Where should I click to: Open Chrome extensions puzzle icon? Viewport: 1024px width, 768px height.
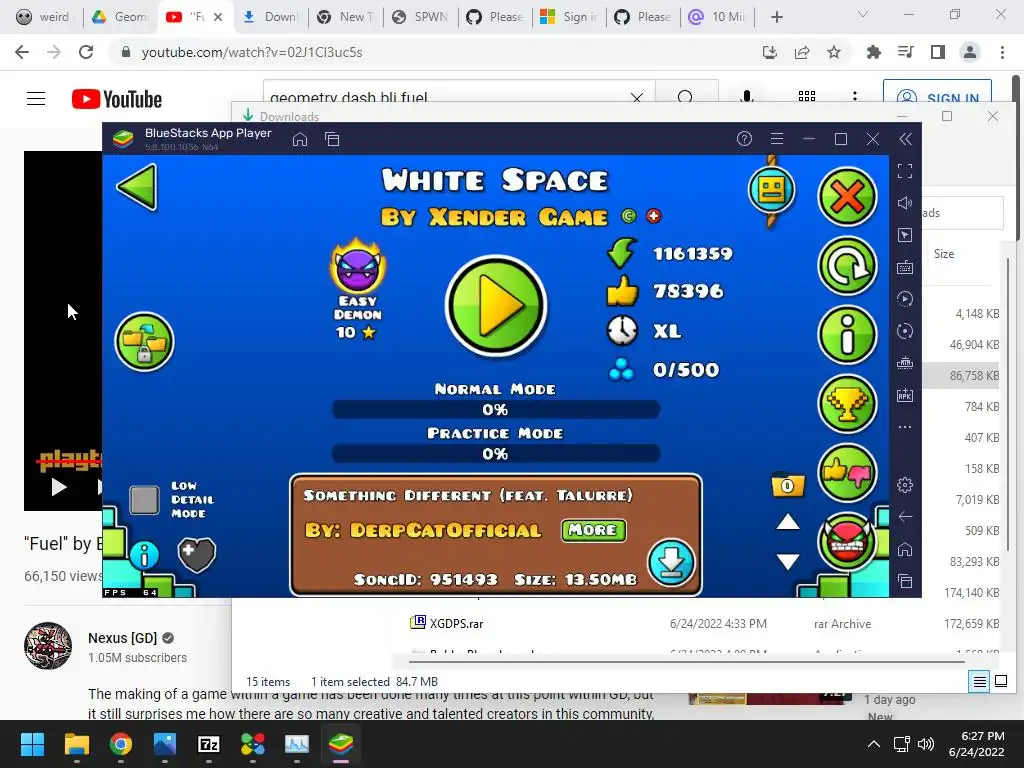coord(874,52)
